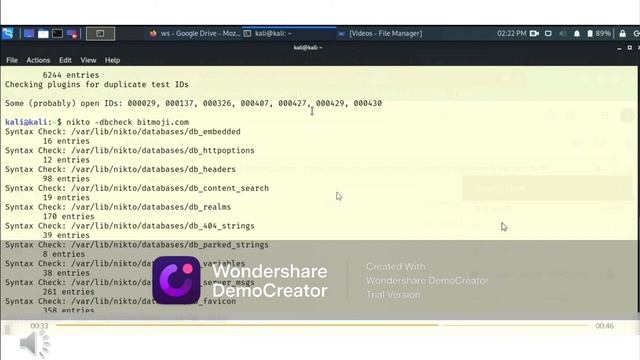
Task: Click the 'Some (probably) open IDs' line
Action: click(x=193, y=103)
